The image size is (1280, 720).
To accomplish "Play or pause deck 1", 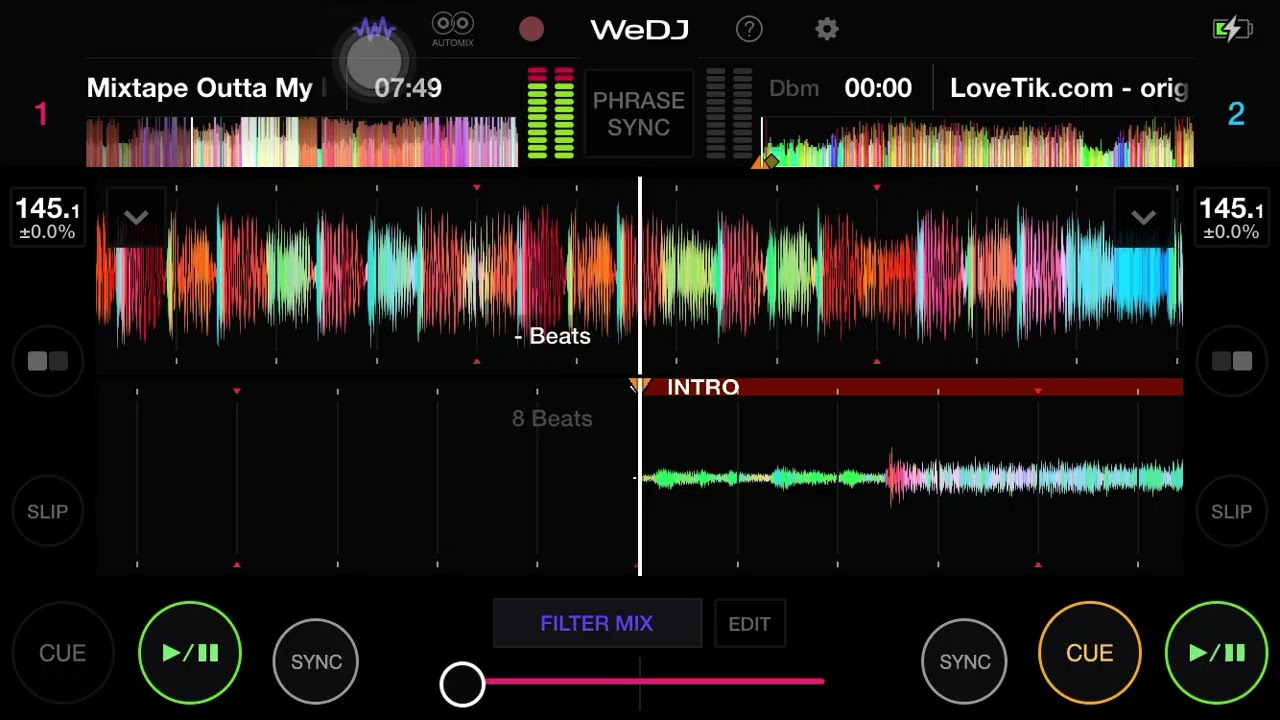I will point(190,653).
